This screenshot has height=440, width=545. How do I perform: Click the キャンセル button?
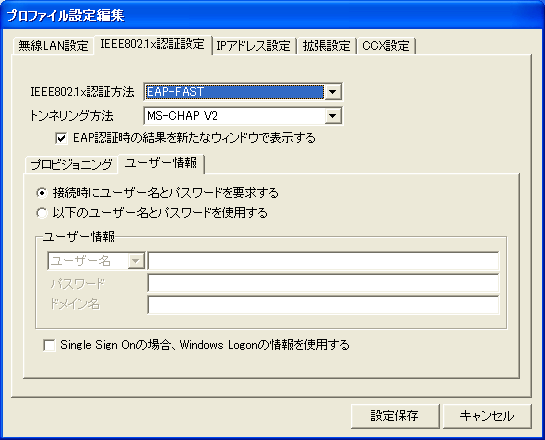click(487, 416)
